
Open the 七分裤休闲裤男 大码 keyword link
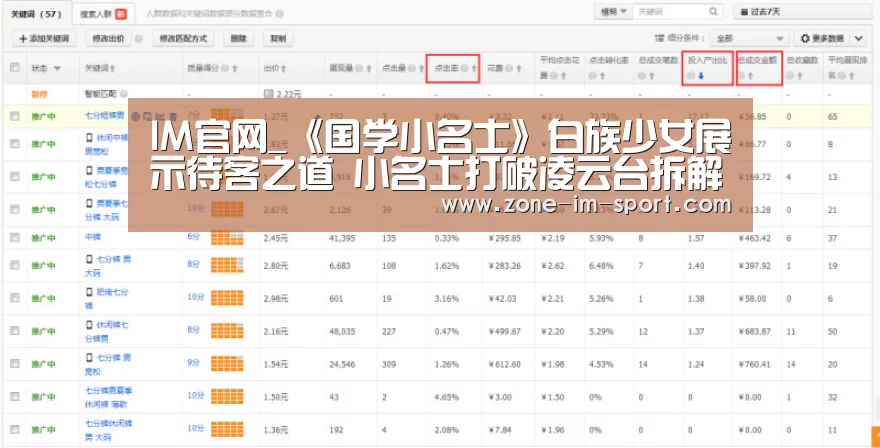[108, 430]
